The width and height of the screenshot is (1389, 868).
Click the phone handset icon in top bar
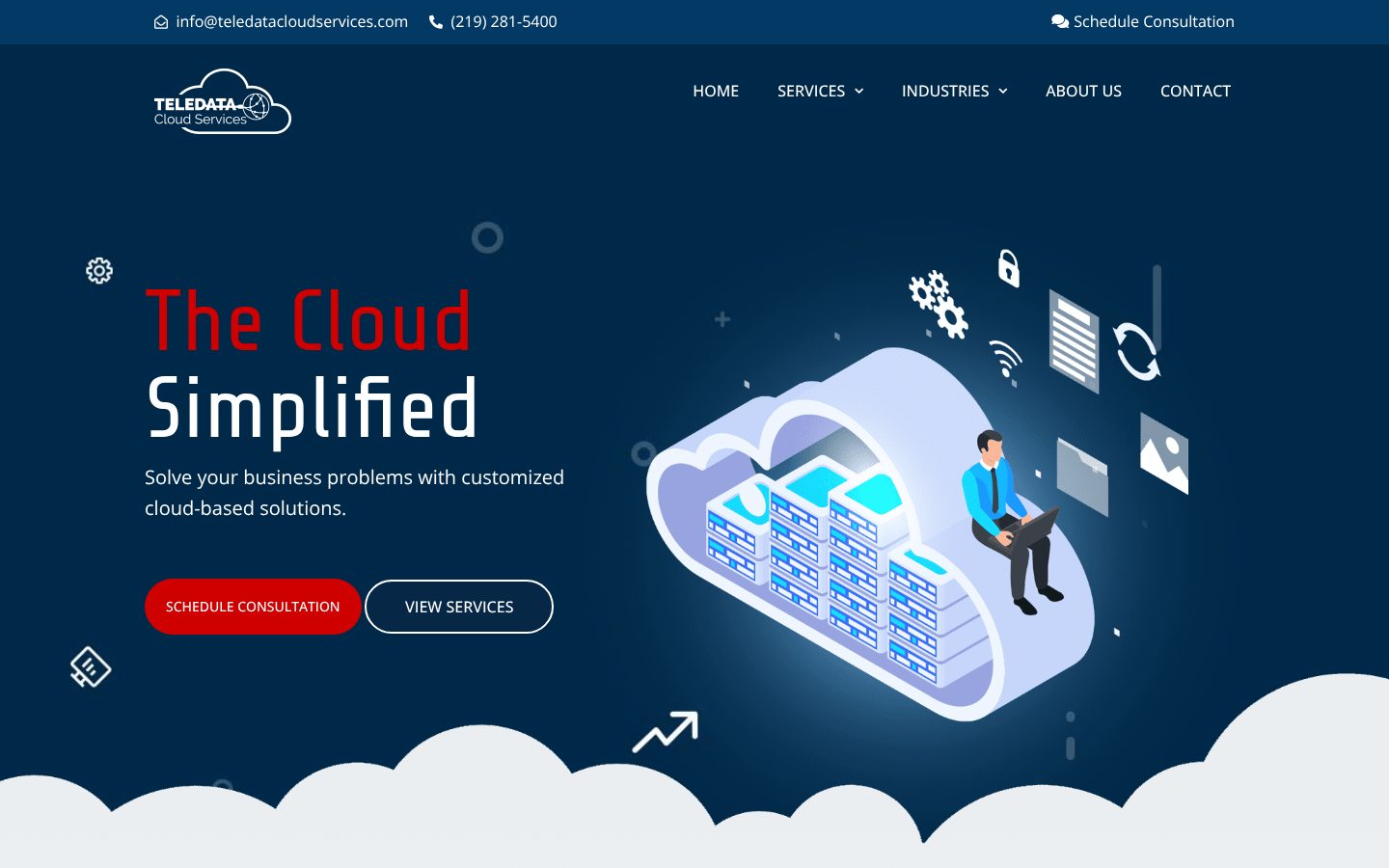436,22
